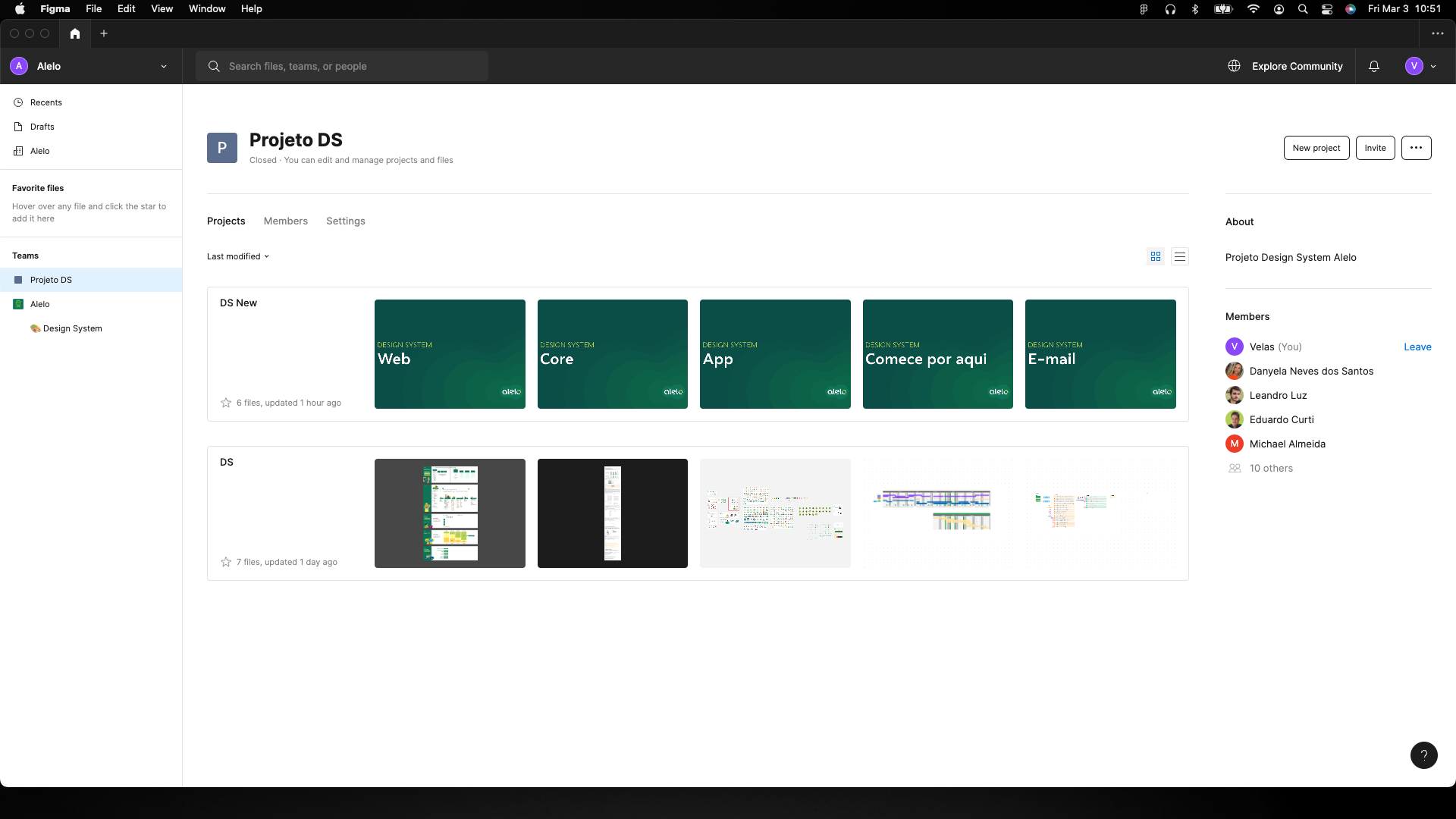This screenshot has width=1456, height=819.
Task: Open notifications bell
Action: coord(1373,66)
